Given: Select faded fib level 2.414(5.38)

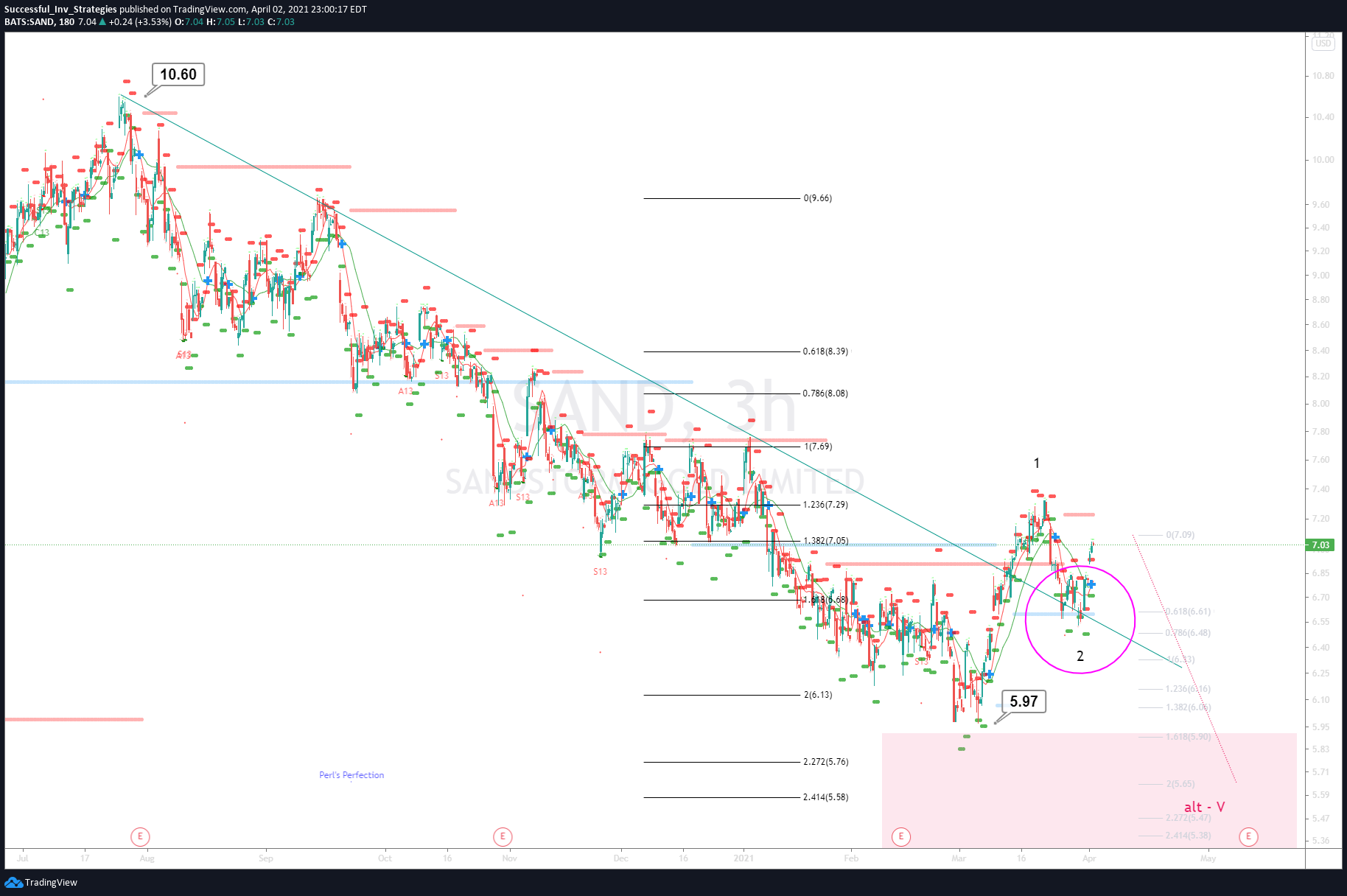Looking at the screenshot, I should click(1188, 836).
